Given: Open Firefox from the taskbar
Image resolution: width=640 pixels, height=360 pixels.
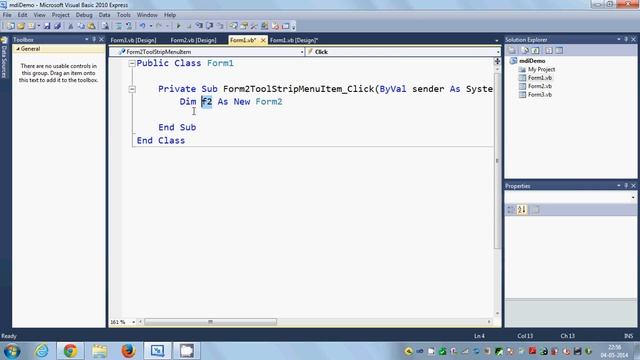Looking at the screenshot, I should (x=128, y=351).
